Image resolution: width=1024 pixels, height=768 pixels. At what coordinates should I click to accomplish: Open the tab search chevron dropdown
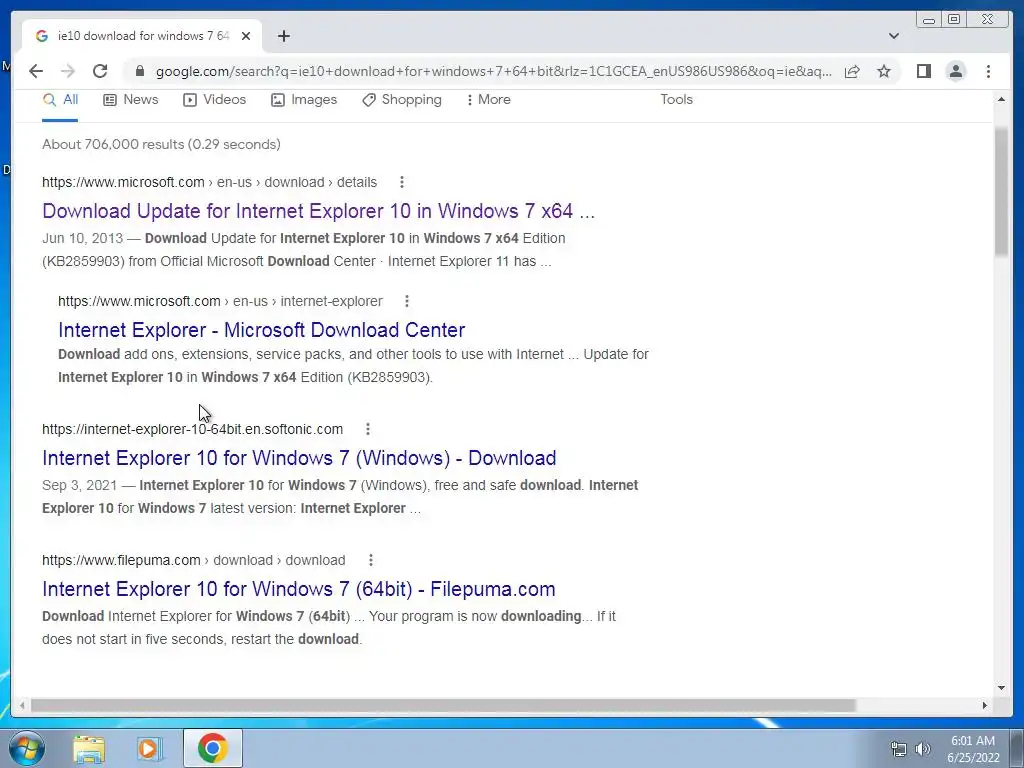point(894,36)
